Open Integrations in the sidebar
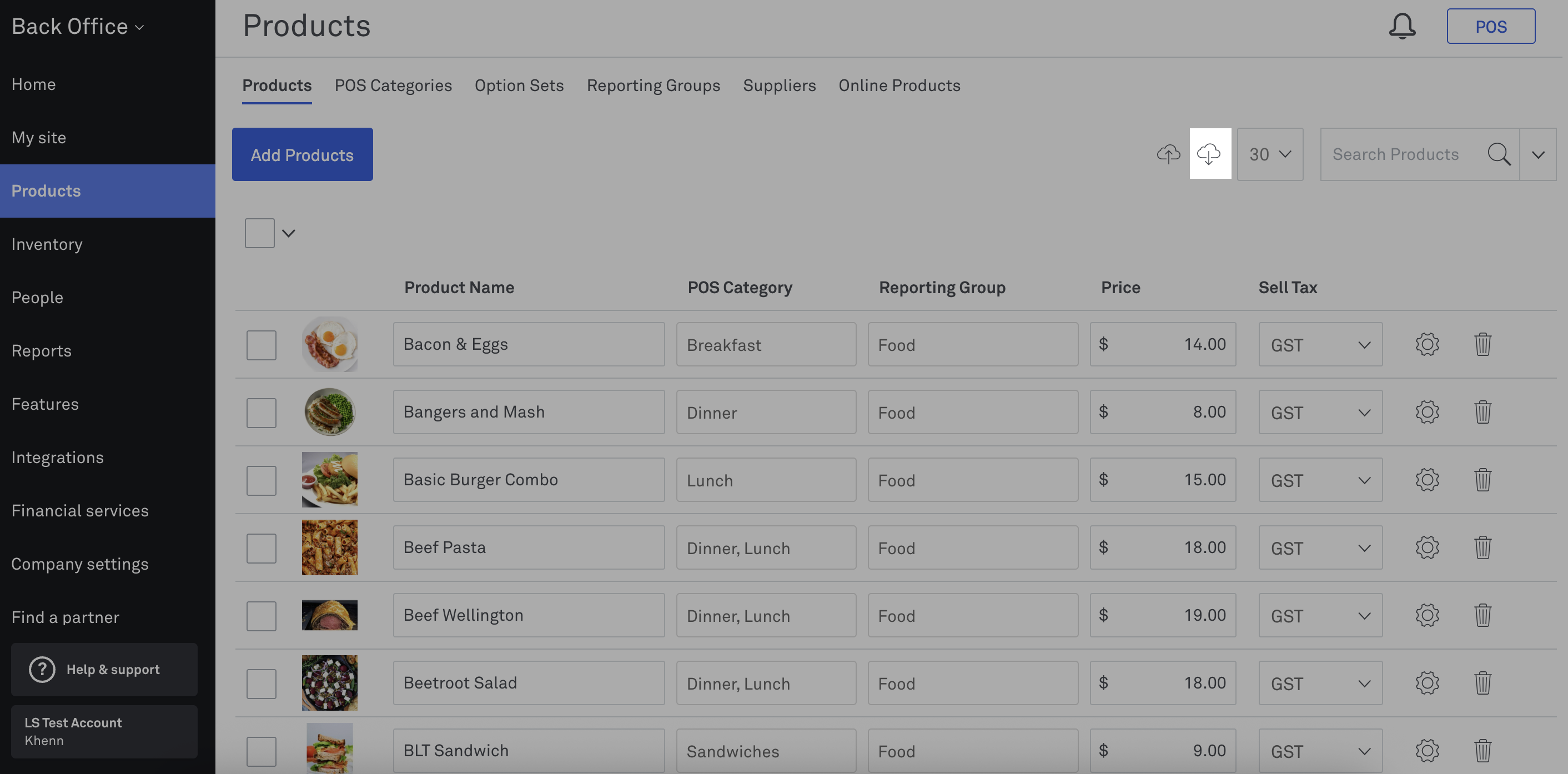1568x774 pixels. 108,457
